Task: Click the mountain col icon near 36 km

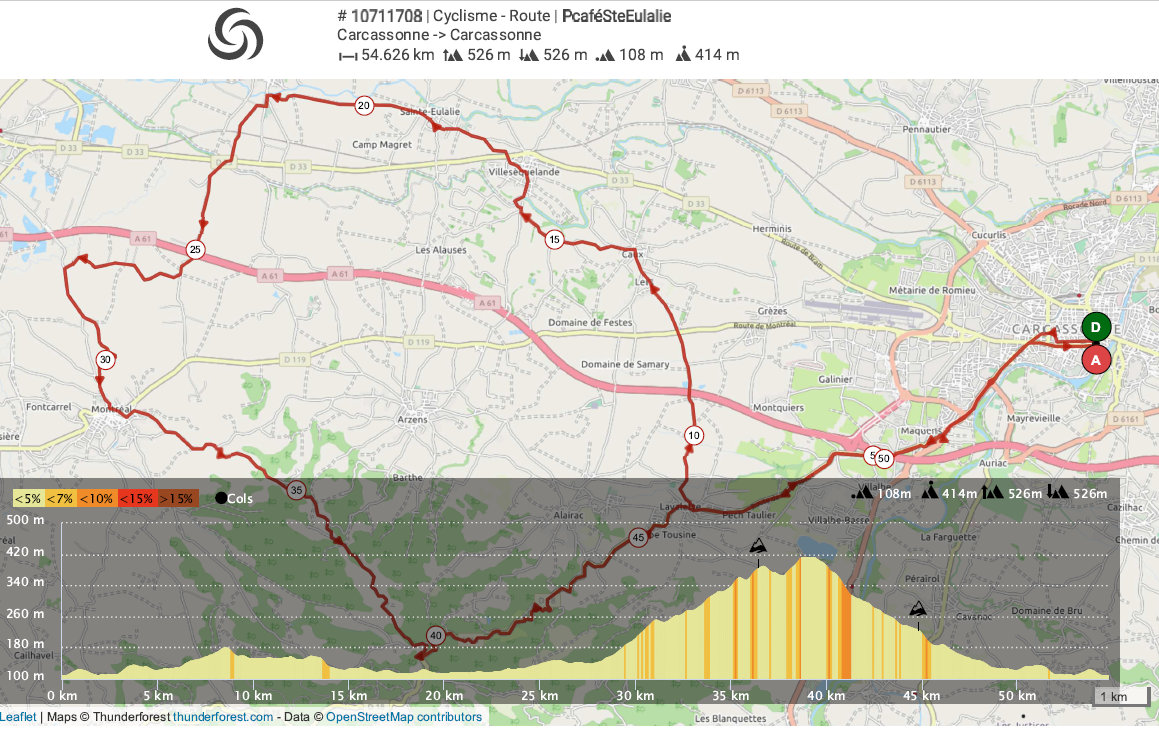Action: [x=759, y=546]
